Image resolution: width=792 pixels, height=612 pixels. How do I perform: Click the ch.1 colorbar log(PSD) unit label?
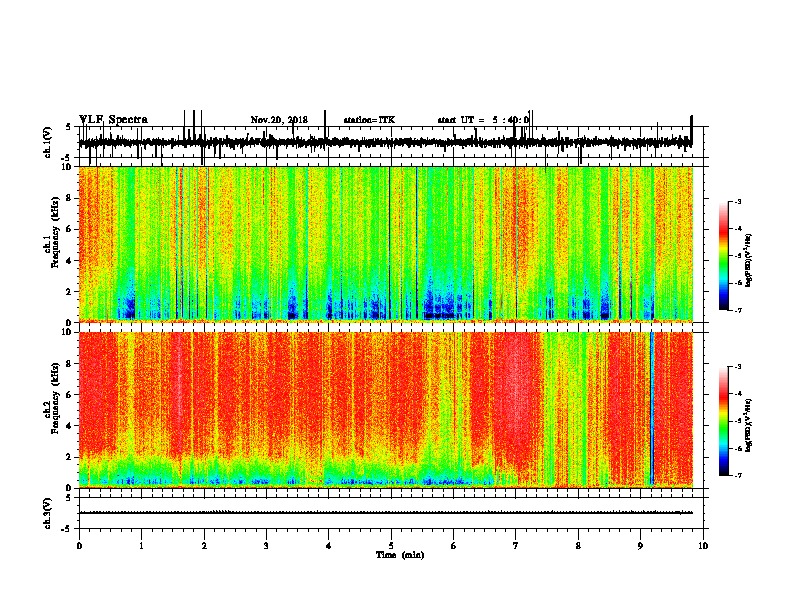749,260
